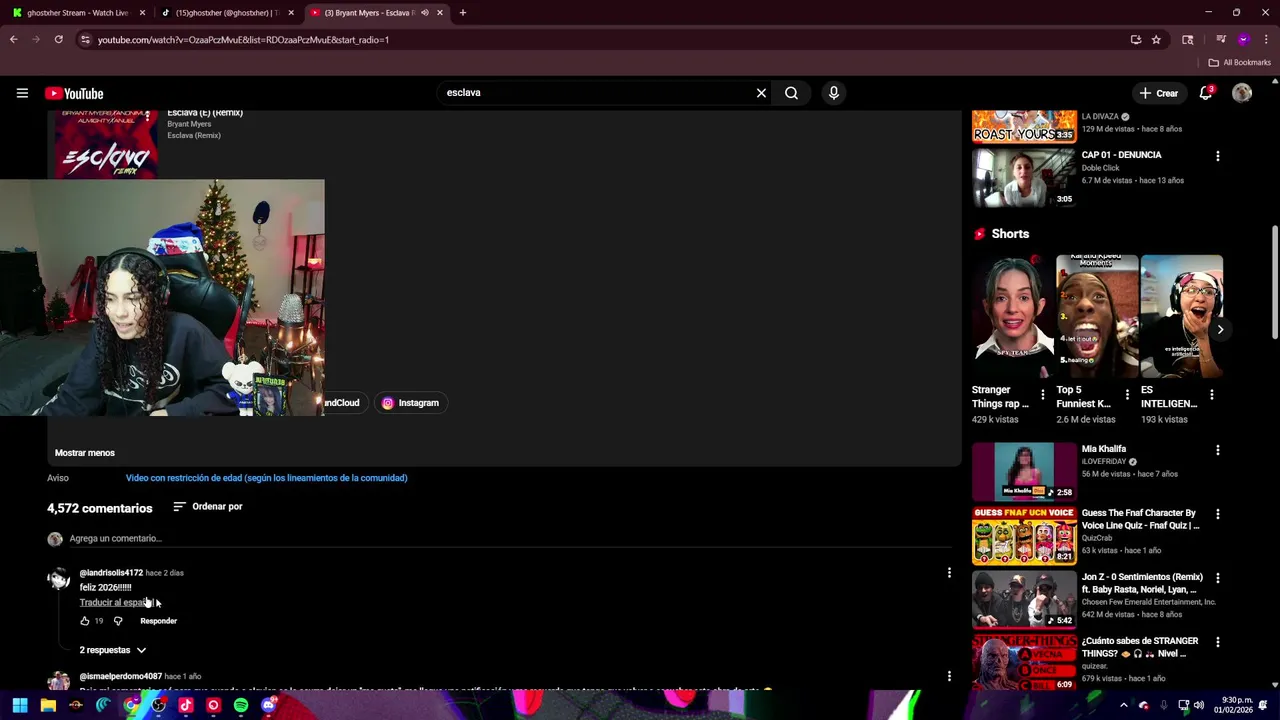Open a new browser tab
Screen dimensions: 1280x720
(x=462, y=13)
